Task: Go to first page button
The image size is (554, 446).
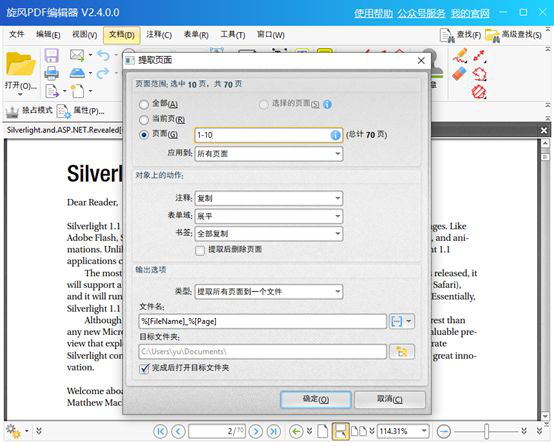Action: 160,431
